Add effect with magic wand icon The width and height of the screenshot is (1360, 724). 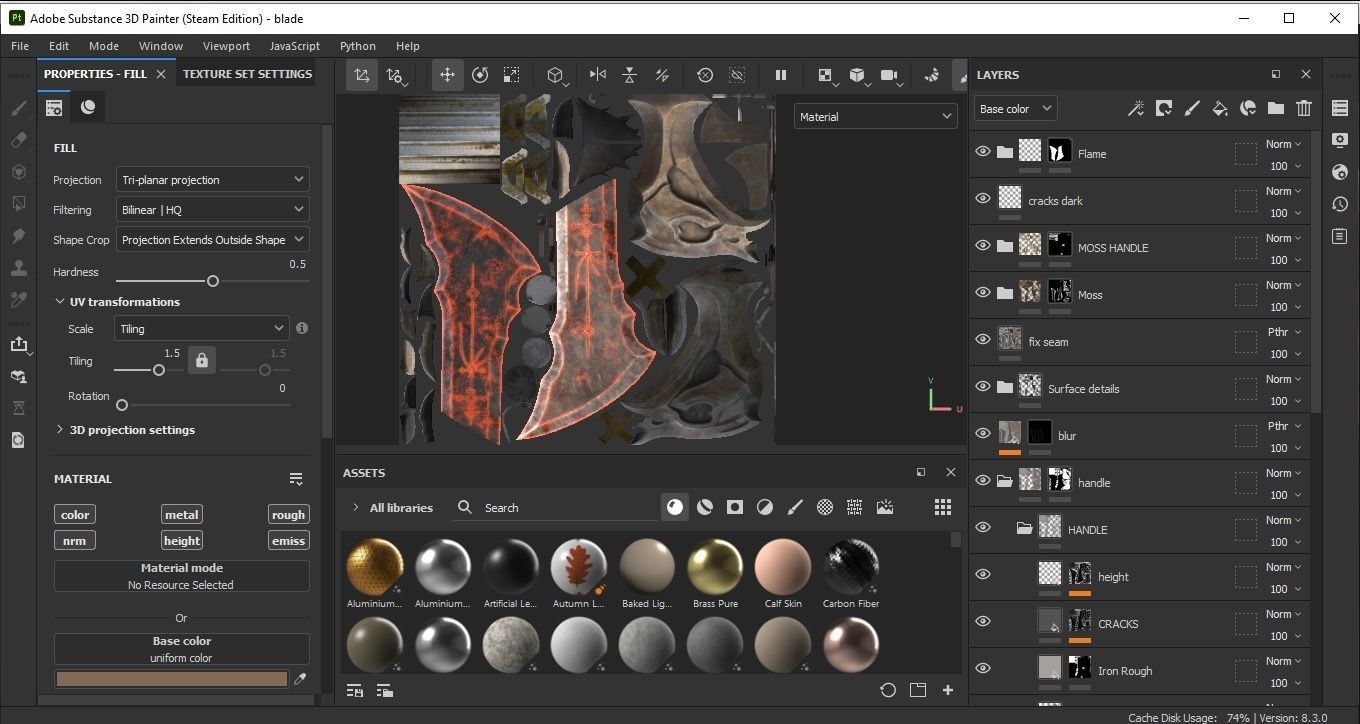click(x=1136, y=108)
